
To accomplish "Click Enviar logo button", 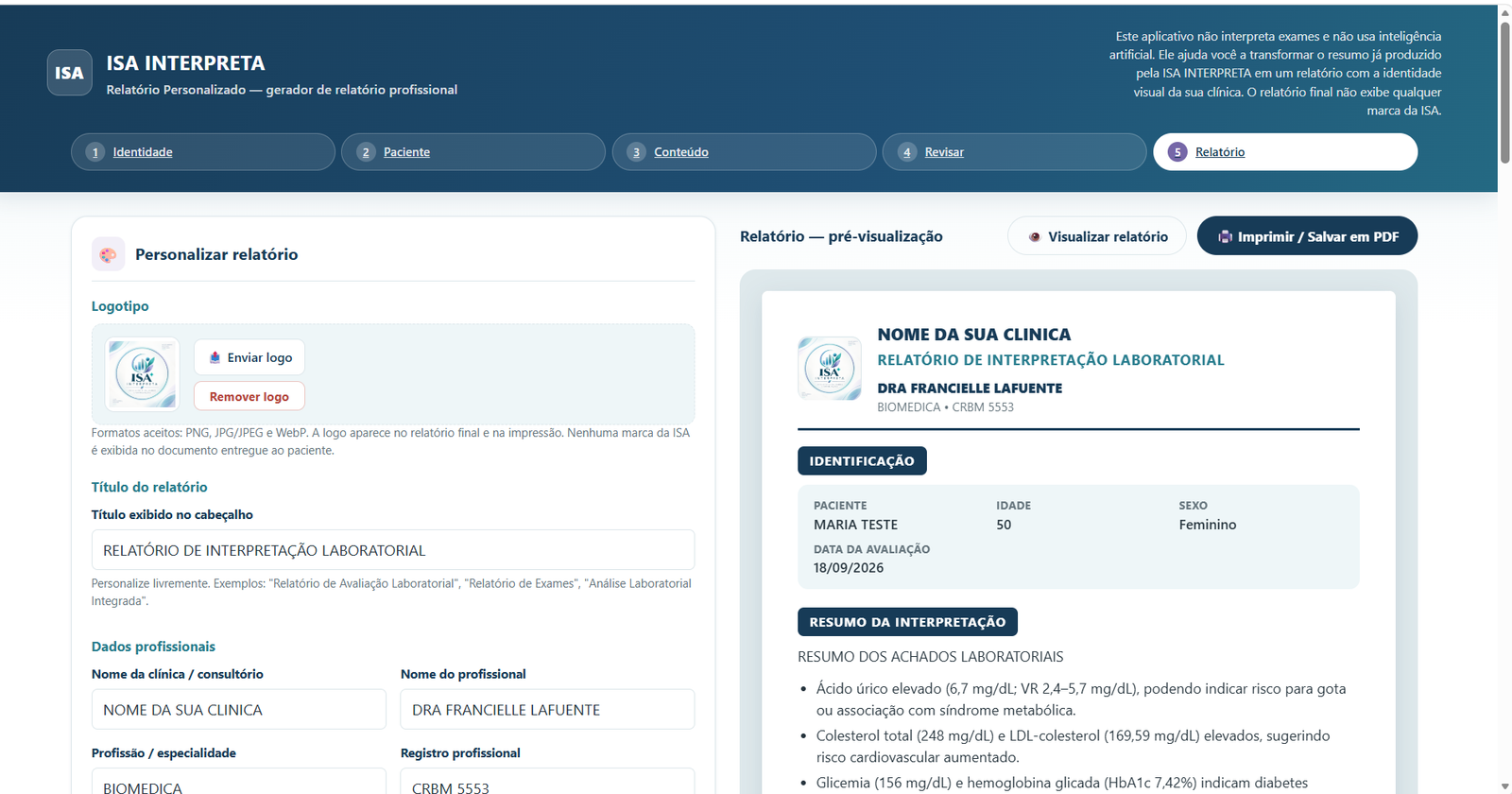I will click(249, 357).
